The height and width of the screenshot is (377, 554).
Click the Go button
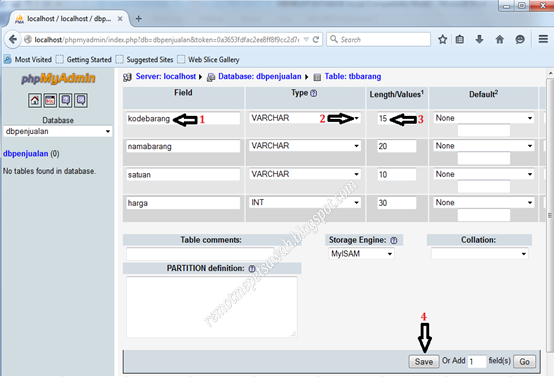tap(524, 361)
